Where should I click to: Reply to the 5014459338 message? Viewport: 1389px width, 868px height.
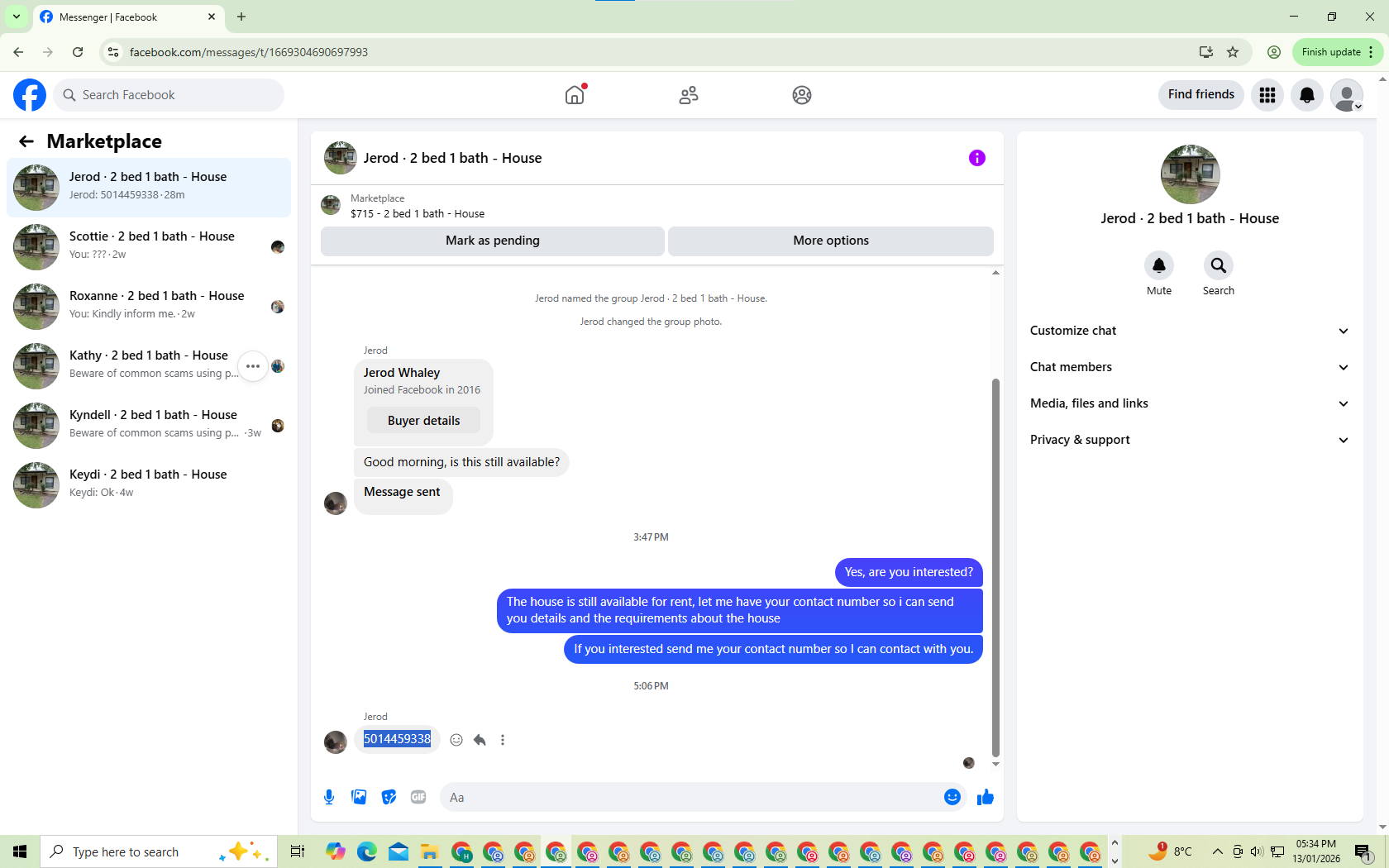[480, 740]
